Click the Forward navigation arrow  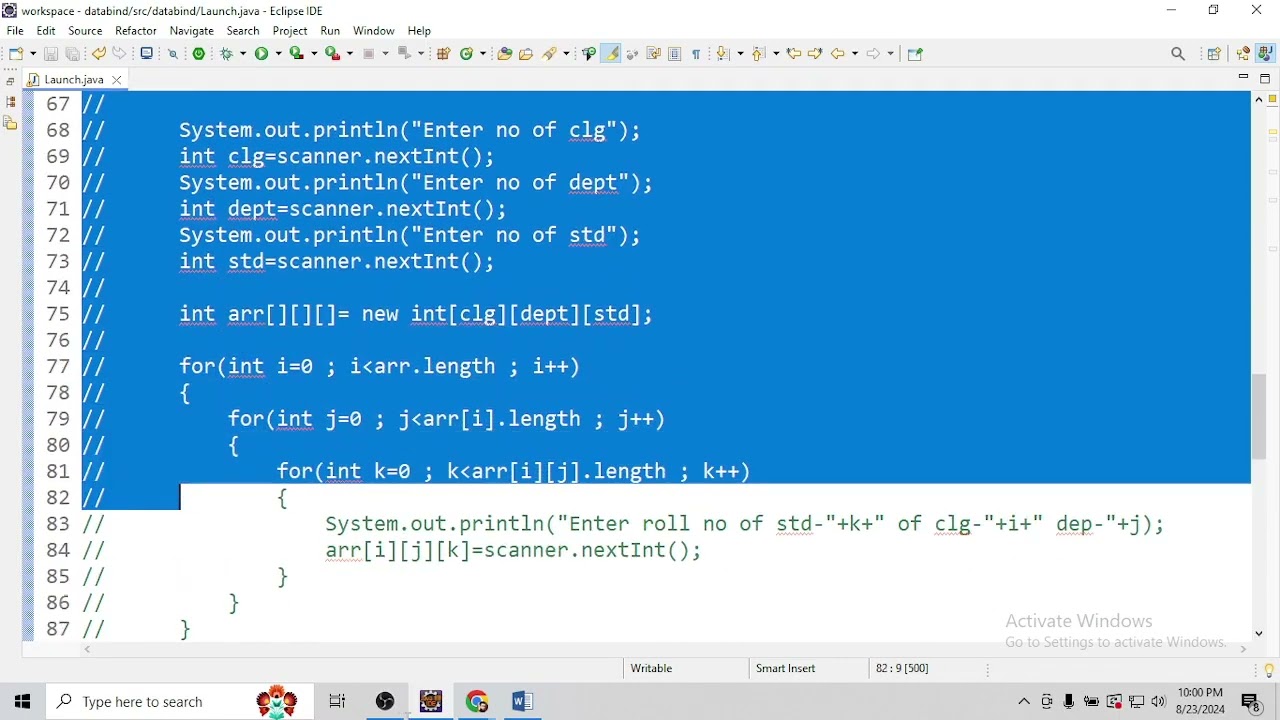tap(874, 54)
